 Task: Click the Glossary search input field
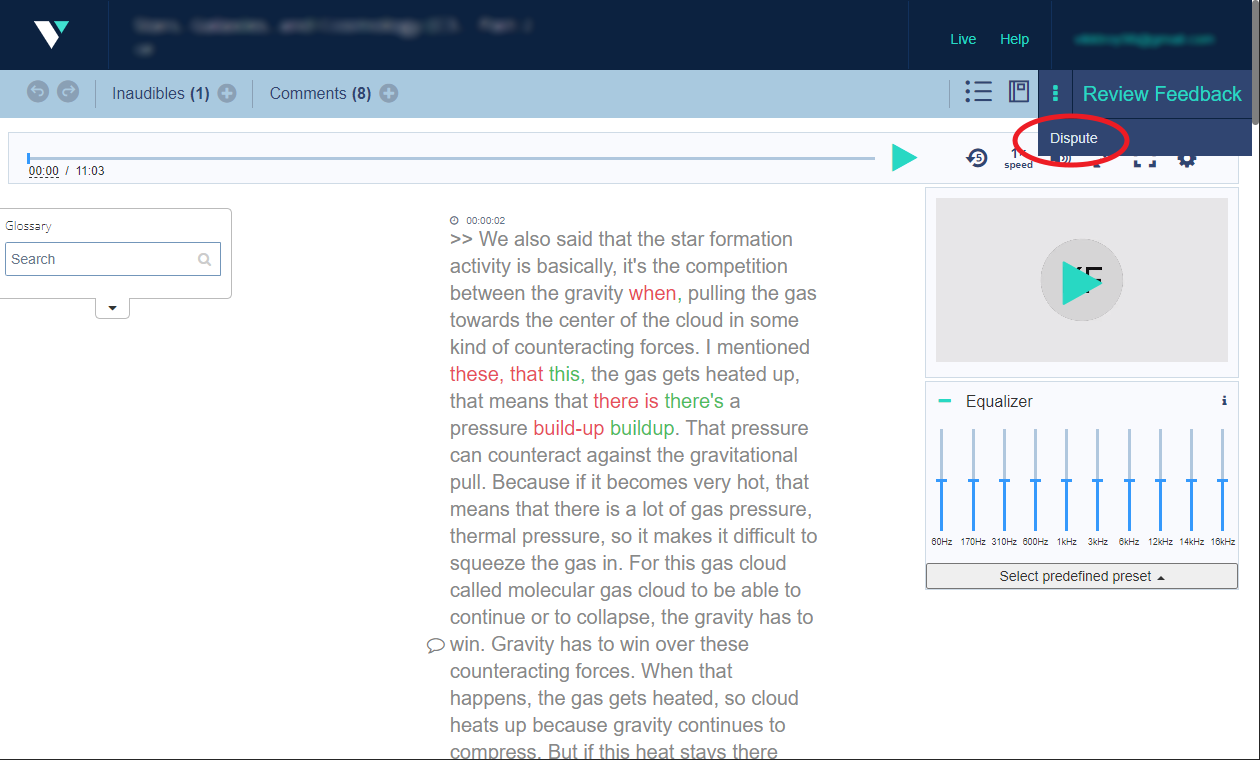pos(112,259)
